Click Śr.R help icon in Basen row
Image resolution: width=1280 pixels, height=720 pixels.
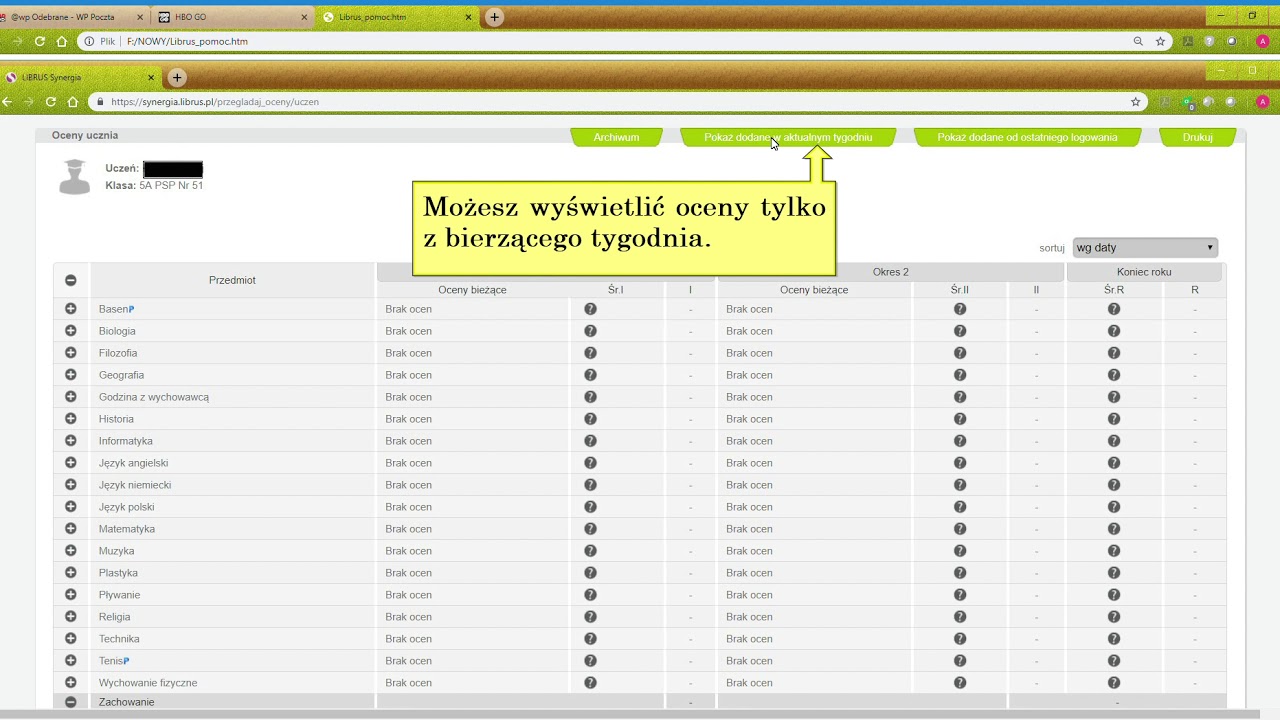(1114, 309)
